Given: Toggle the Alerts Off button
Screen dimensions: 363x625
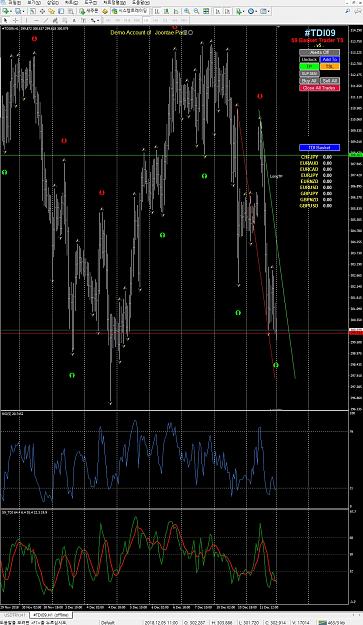Looking at the screenshot, I should 320,52.
